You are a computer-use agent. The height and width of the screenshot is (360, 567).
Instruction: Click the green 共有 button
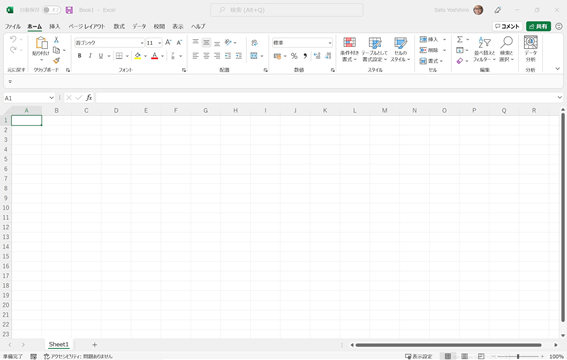click(x=538, y=26)
